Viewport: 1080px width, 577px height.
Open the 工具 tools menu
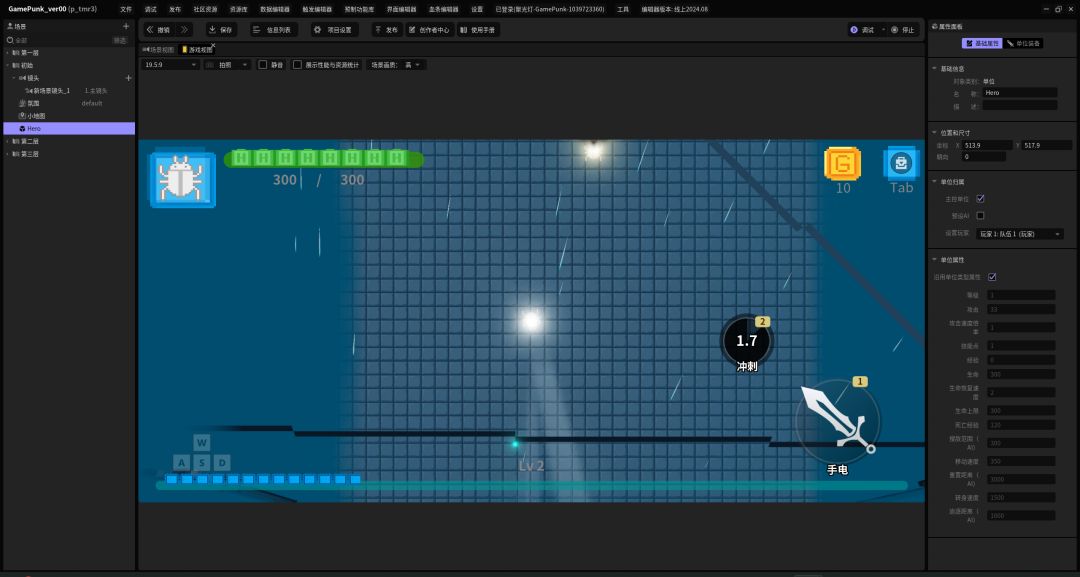pyautogui.click(x=623, y=10)
